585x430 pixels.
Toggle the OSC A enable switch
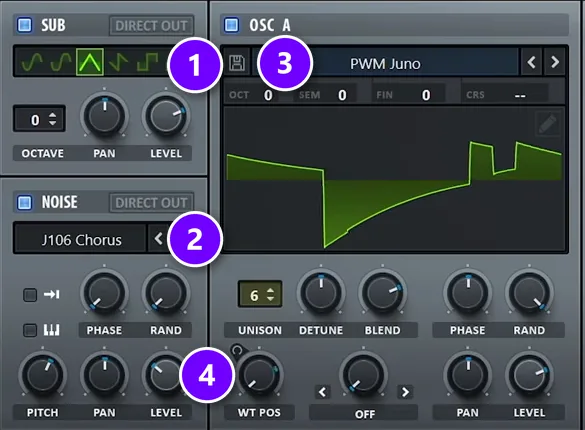pos(231,25)
